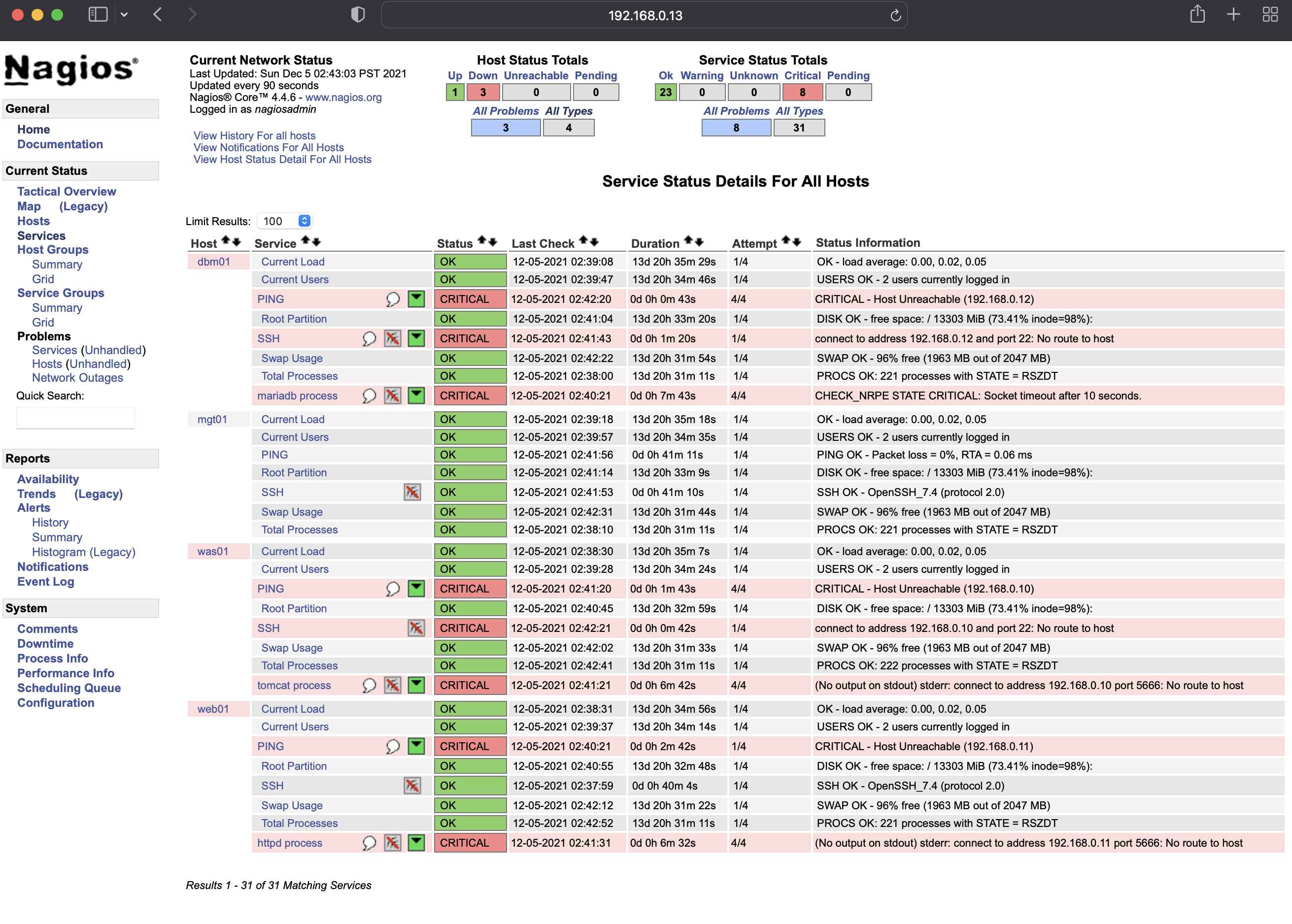
Task: Open Event Log from the sidebar
Action: click(45, 582)
